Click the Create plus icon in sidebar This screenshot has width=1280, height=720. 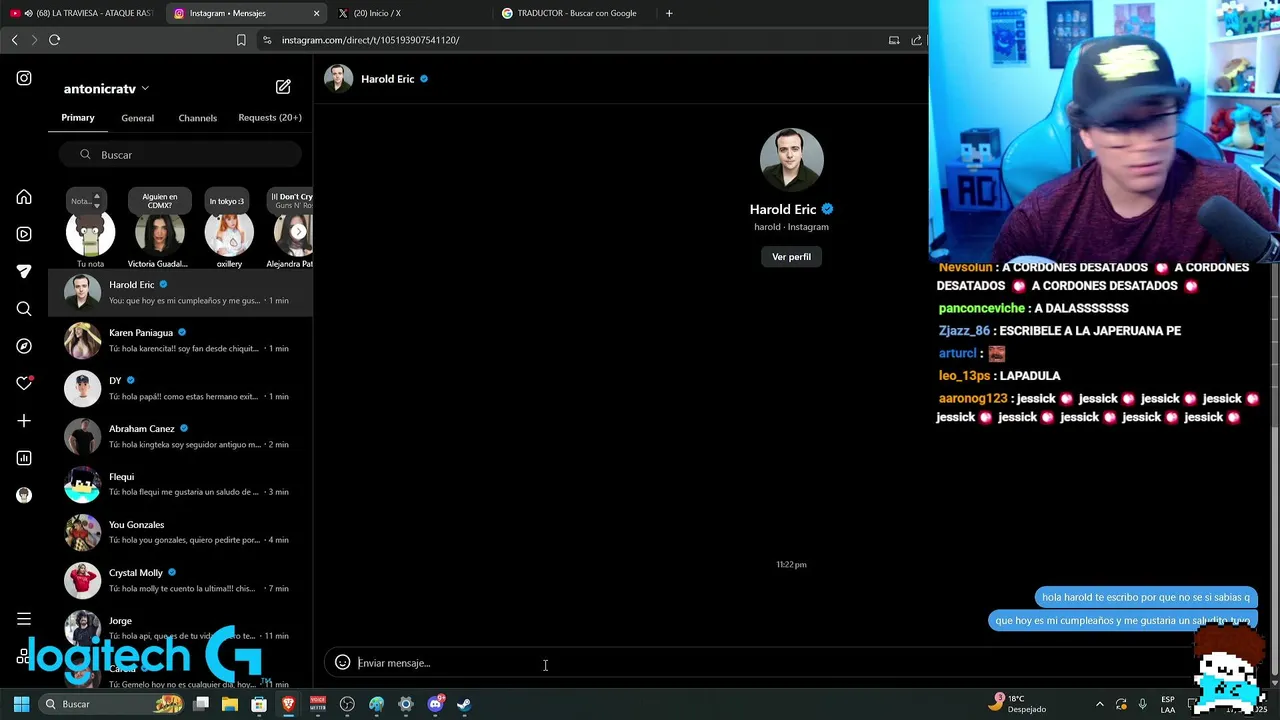pyautogui.click(x=24, y=421)
